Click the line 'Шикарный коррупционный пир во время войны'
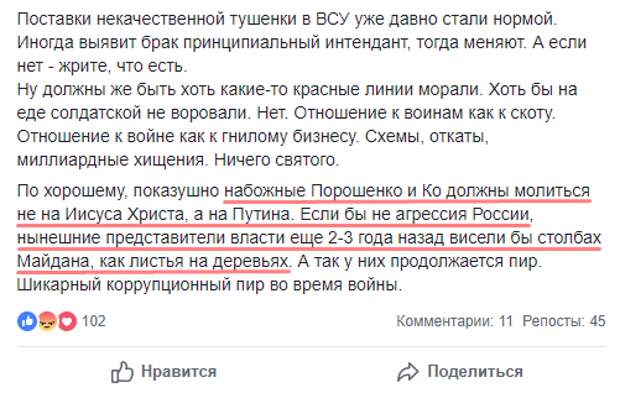 tap(209, 285)
